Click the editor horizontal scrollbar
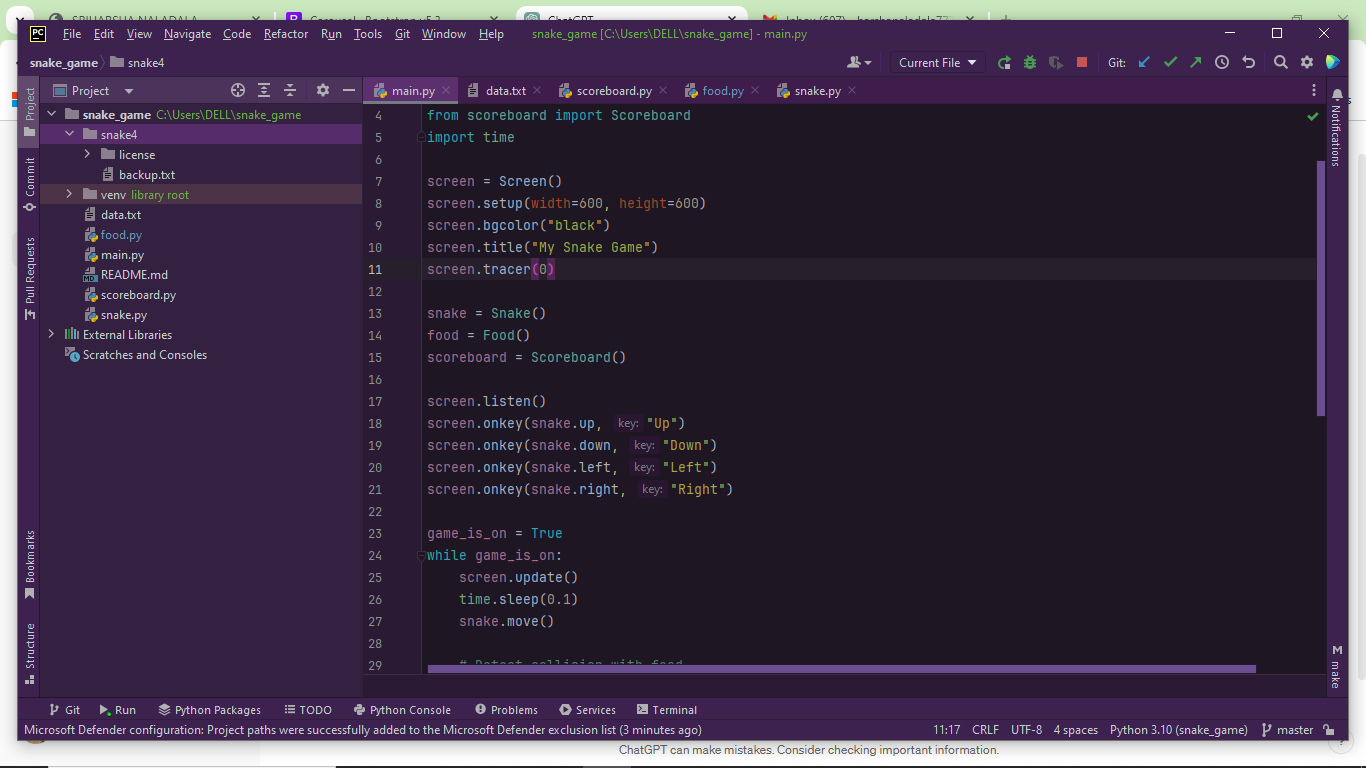The image size is (1366, 768). click(841, 669)
